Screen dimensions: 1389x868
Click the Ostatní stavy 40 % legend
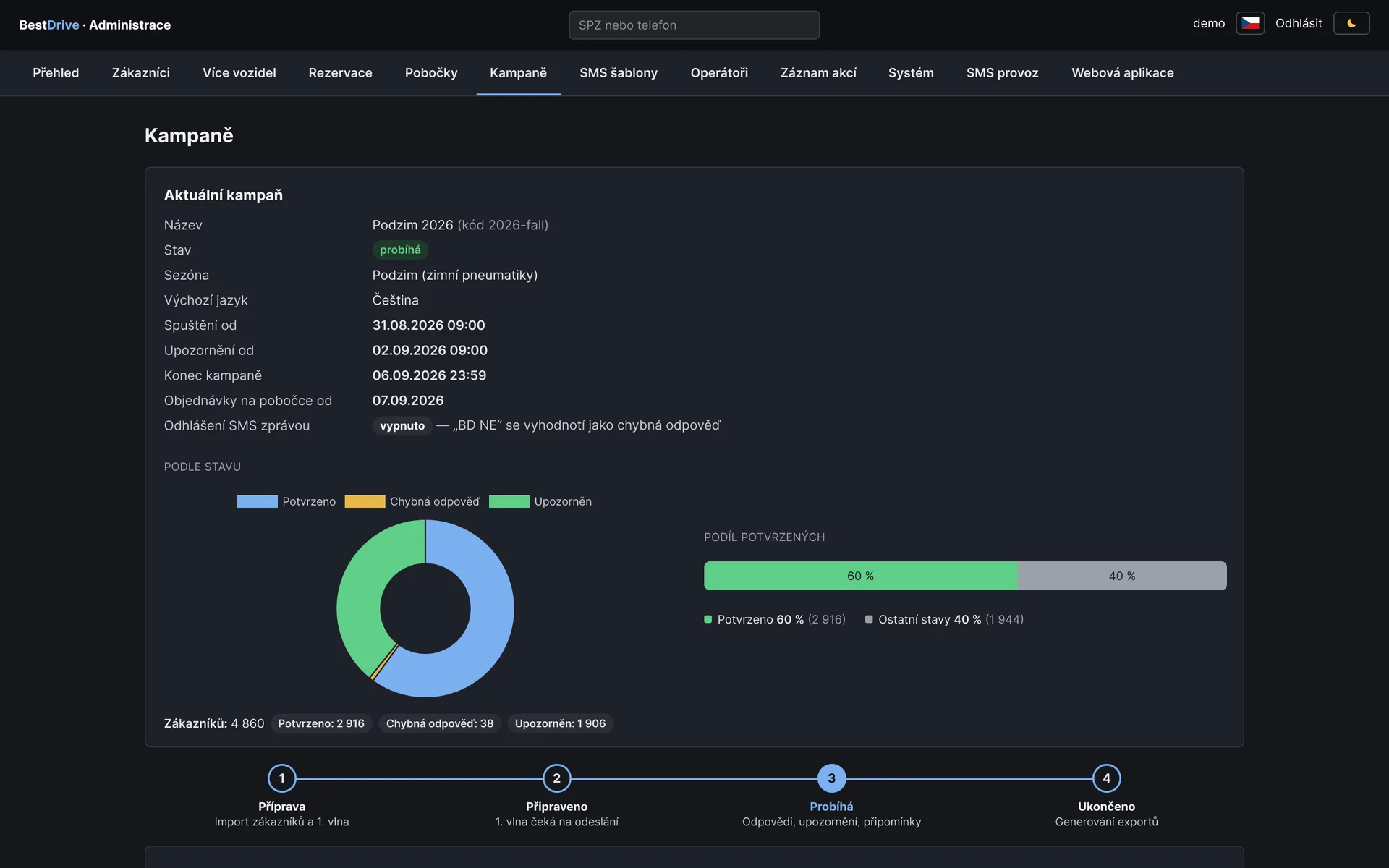click(x=944, y=619)
